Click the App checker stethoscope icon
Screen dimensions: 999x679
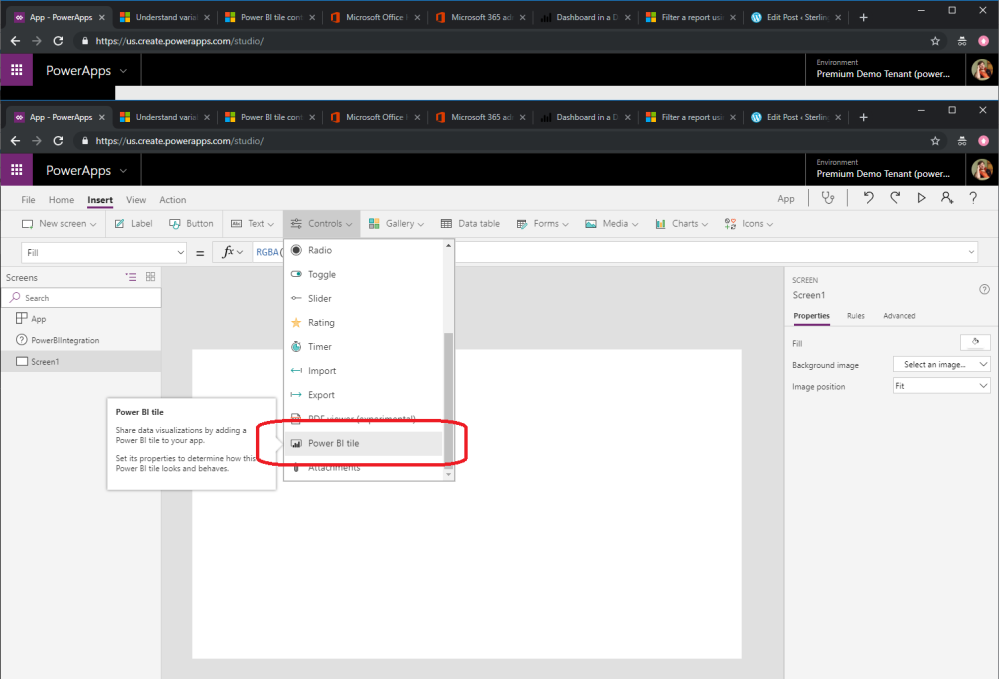point(828,198)
